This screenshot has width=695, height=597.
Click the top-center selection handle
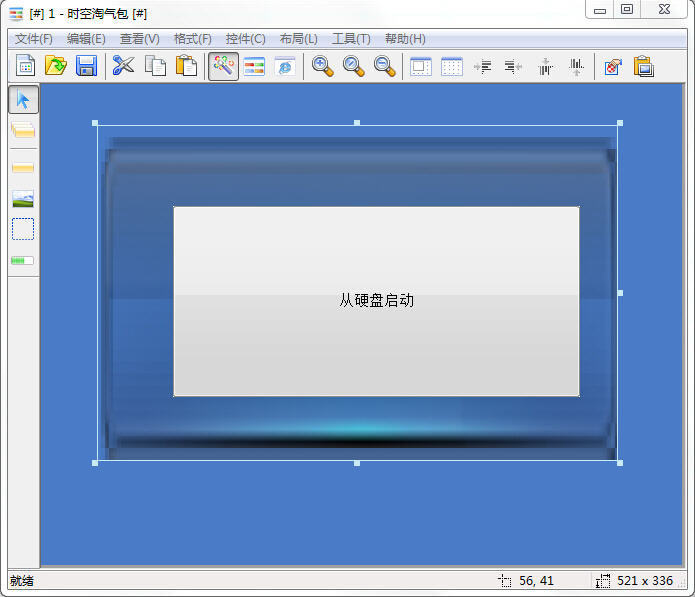point(357,123)
